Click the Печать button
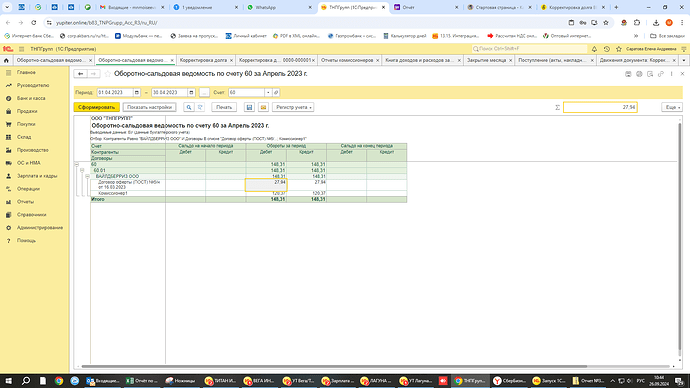Image resolution: width=690 pixels, height=388 pixels. 224,107
